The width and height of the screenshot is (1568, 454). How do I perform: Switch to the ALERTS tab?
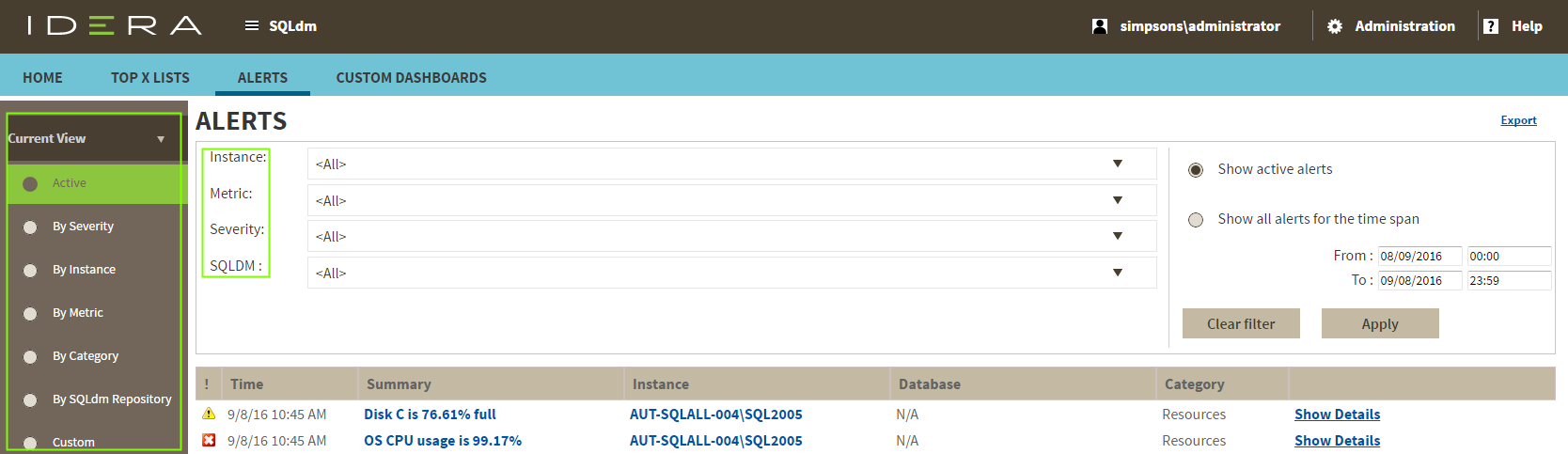[x=262, y=77]
